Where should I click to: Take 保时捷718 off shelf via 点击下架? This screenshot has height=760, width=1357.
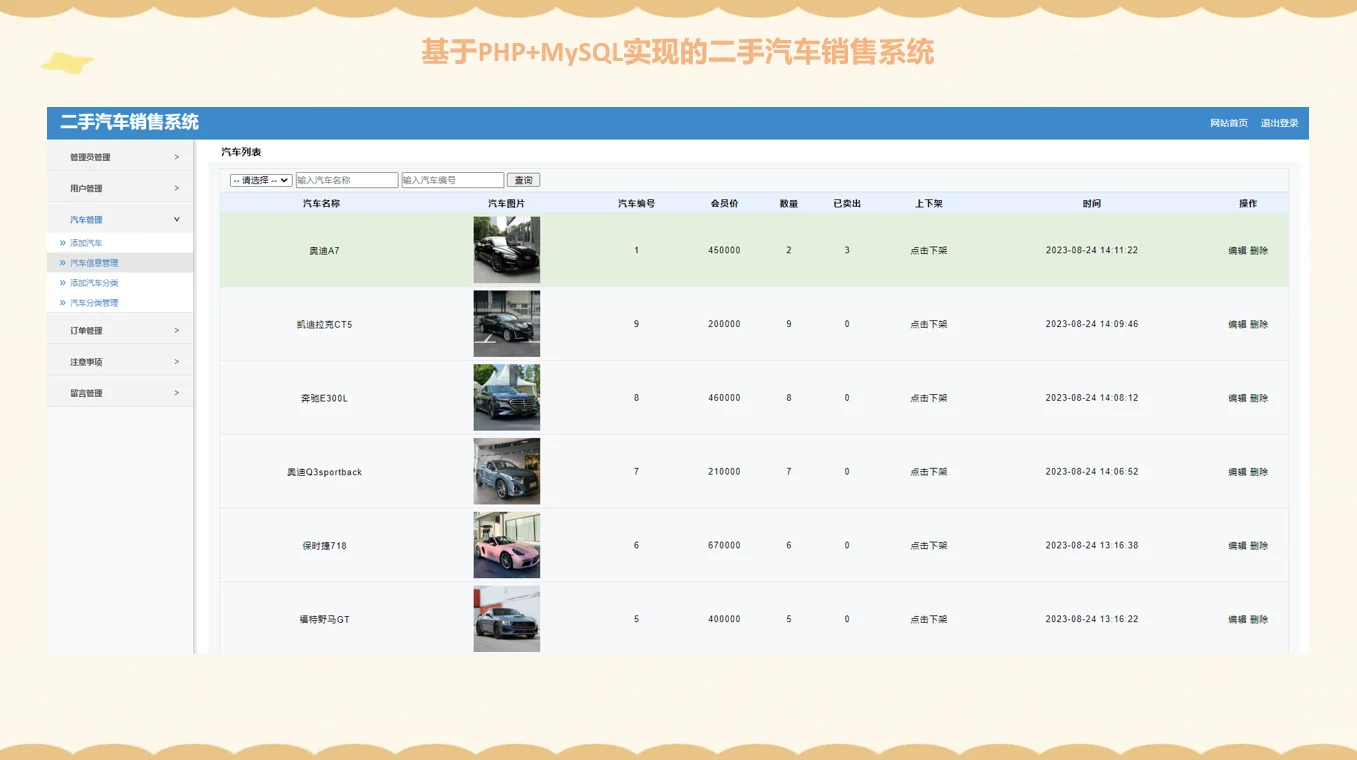[x=928, y=545]
